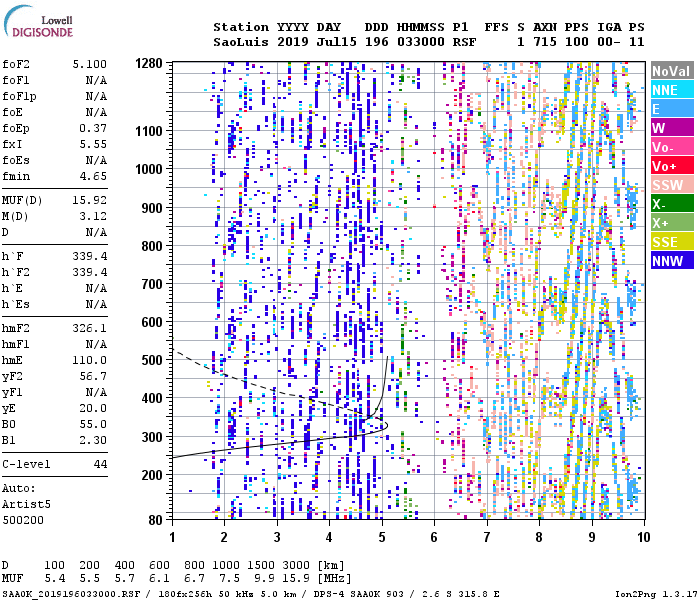Select the SSE yellow legend swatch

pyautogui.click(x=672, y=242)
